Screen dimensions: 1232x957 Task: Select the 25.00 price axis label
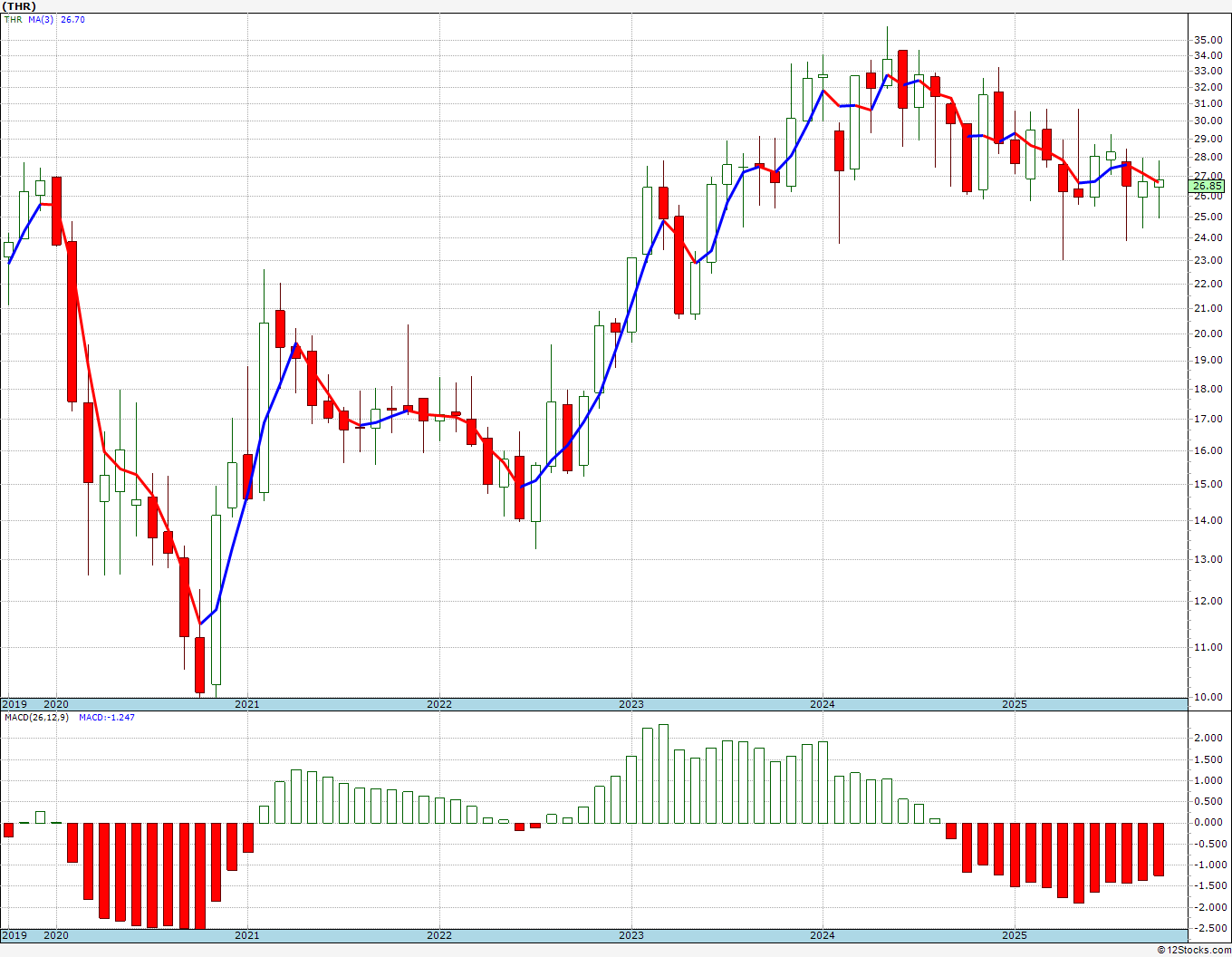click(x=1208, y=217)
